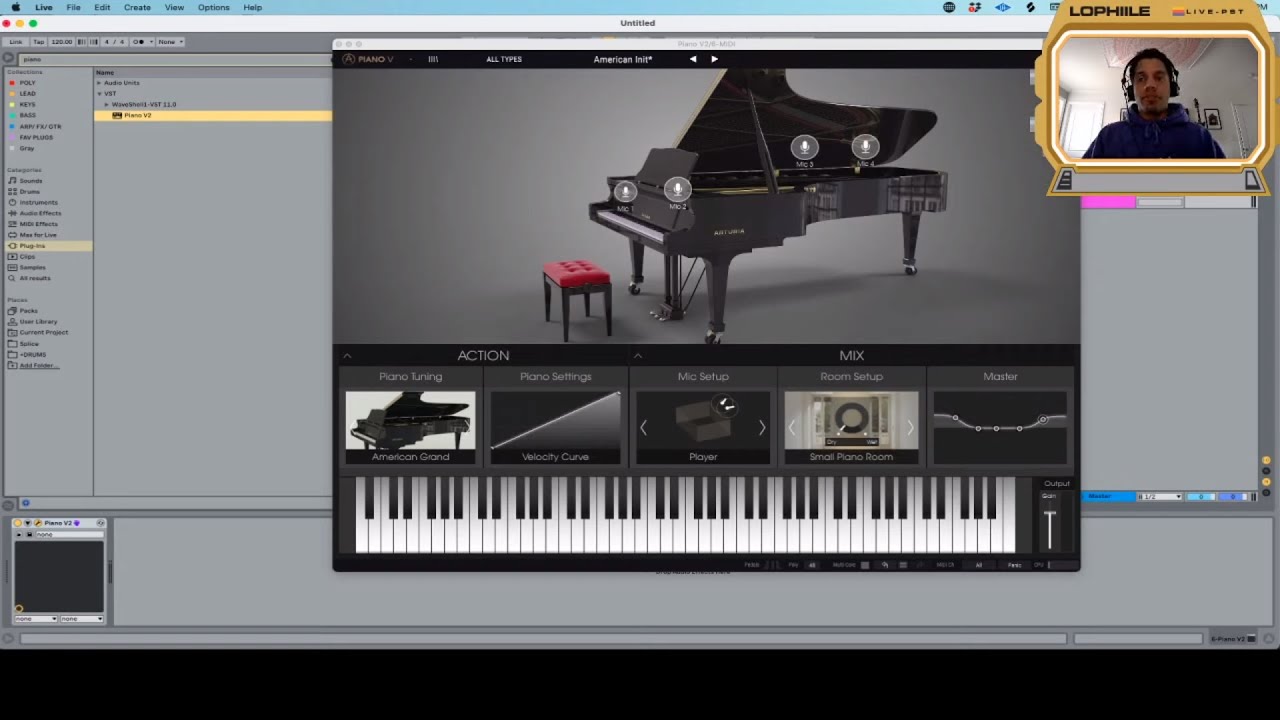This screenshot has width=1280, height=720.
Task: Open the MIDI Effects category
Action: pyautogui.click(x=39, y=224)
